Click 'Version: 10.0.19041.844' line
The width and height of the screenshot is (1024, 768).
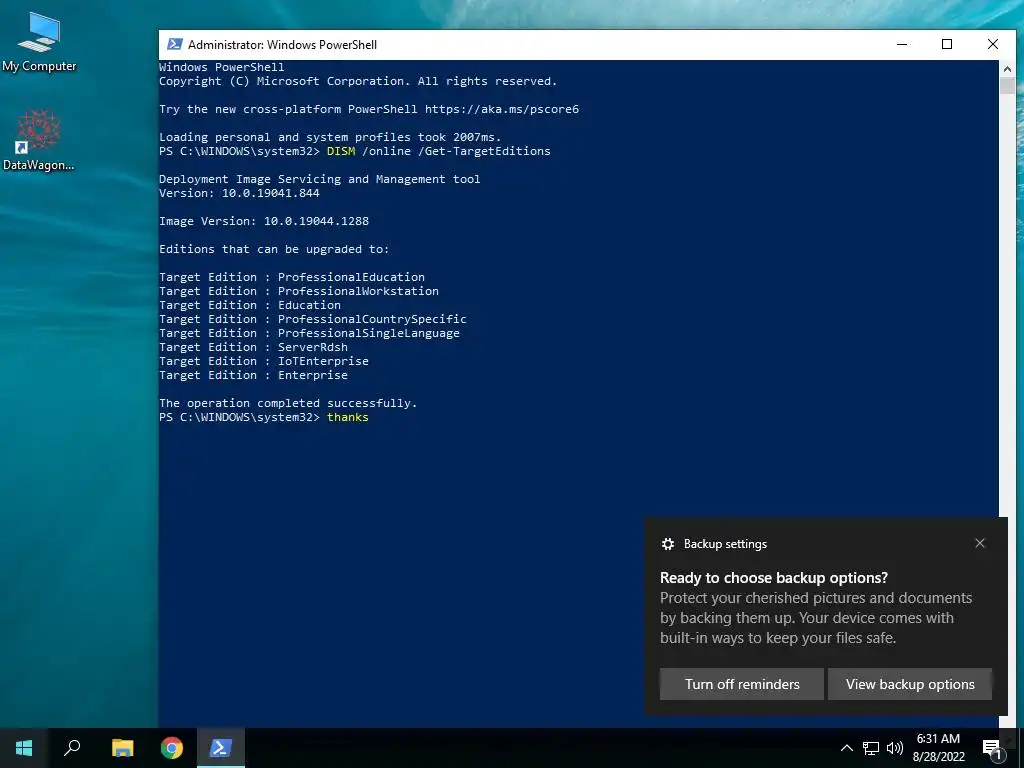pyautogui.click(x=239, y=193)
